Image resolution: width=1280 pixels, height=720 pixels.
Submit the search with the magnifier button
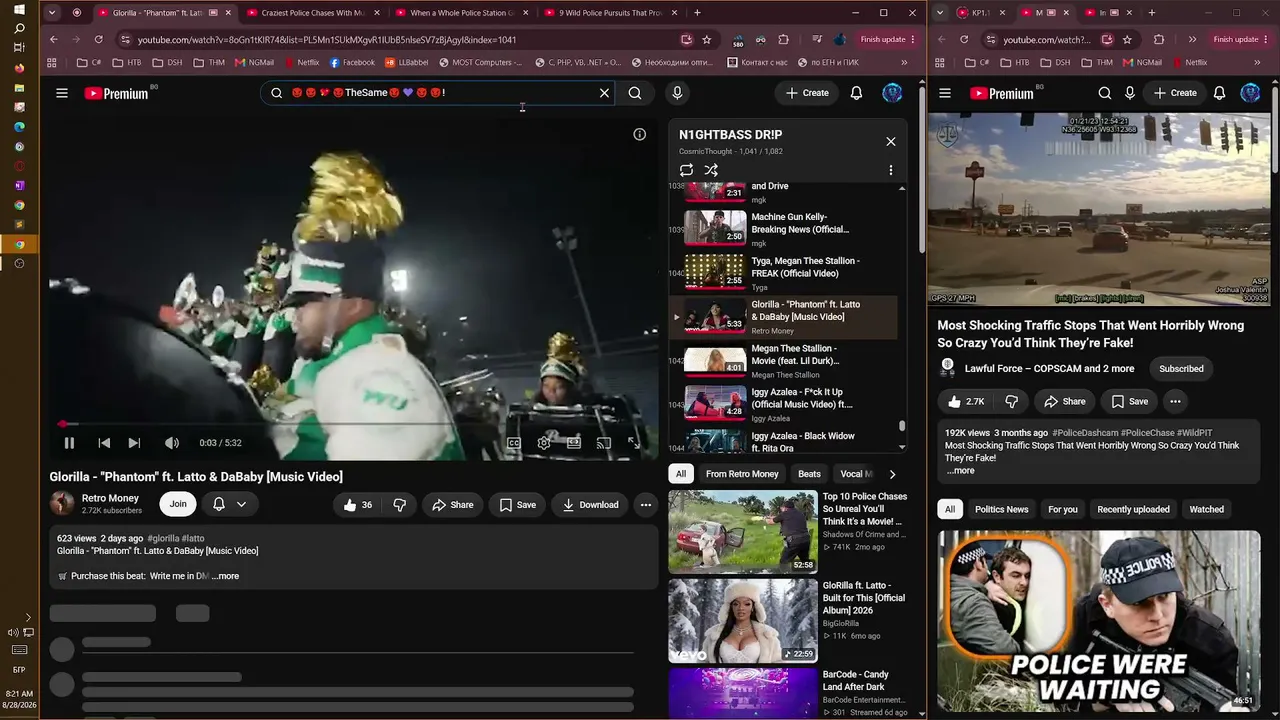pyautogui.click(x=635, y=93)
